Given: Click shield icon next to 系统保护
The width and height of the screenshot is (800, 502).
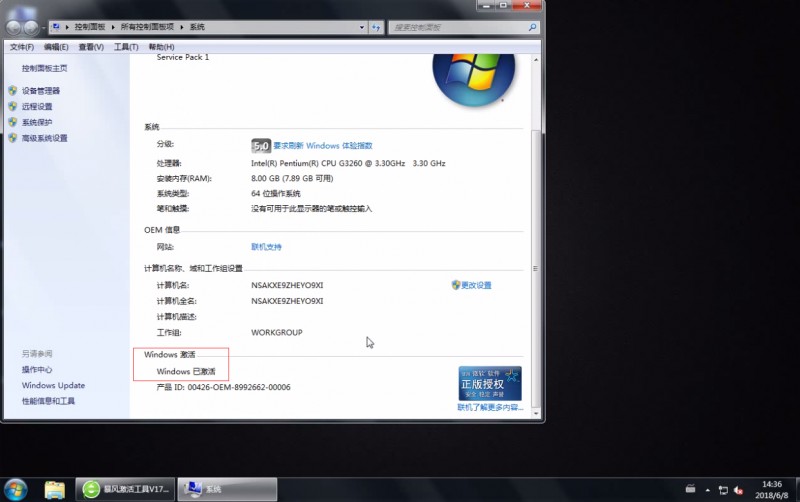Looking at the screenshot, I should click(13, 122).
